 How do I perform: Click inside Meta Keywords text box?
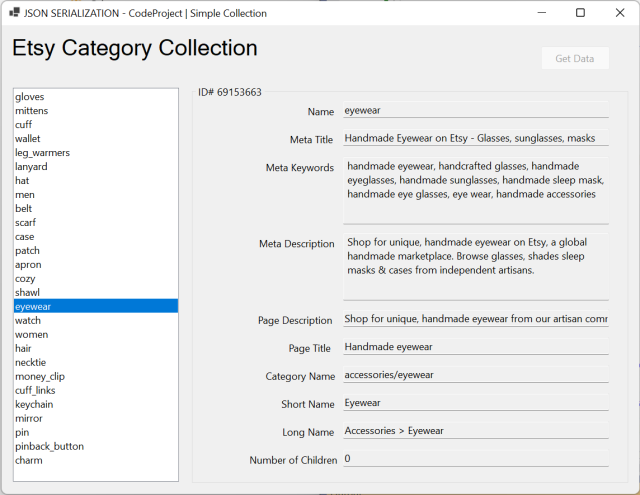[476, 191]
